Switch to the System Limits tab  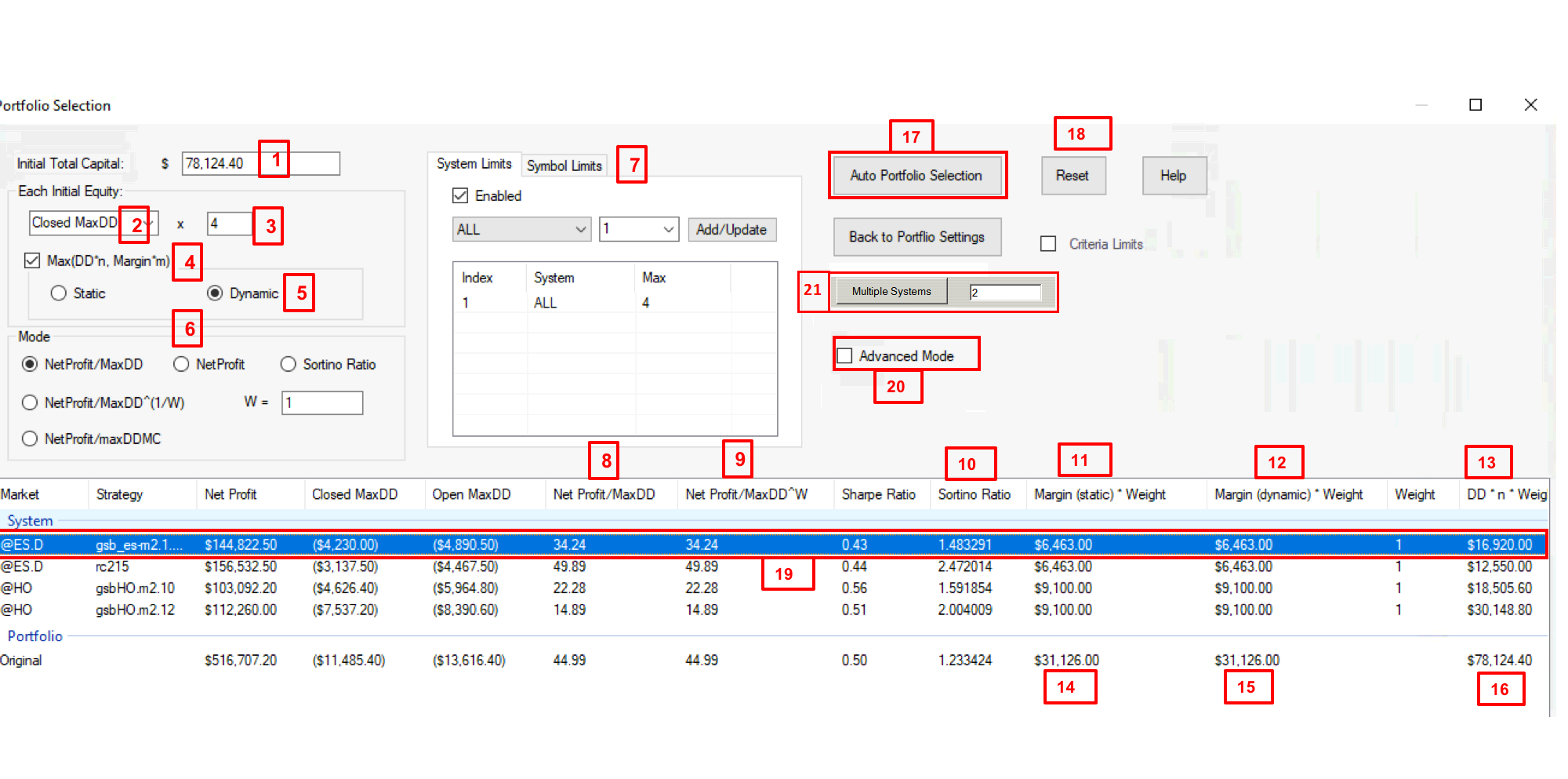pos(474,164)
